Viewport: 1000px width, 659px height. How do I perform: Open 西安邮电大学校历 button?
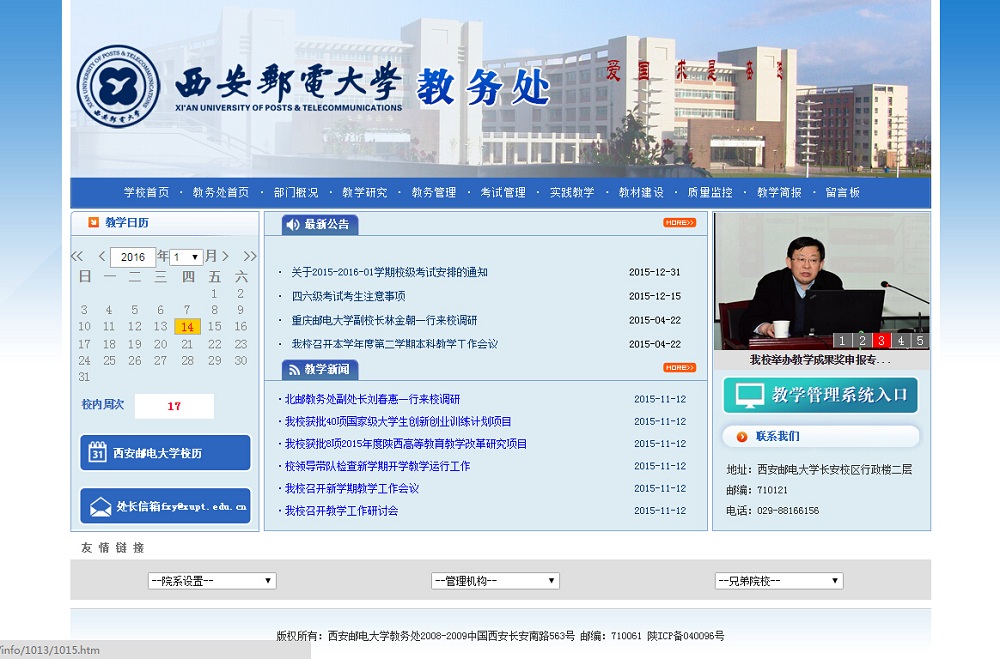tap(165, 453)
